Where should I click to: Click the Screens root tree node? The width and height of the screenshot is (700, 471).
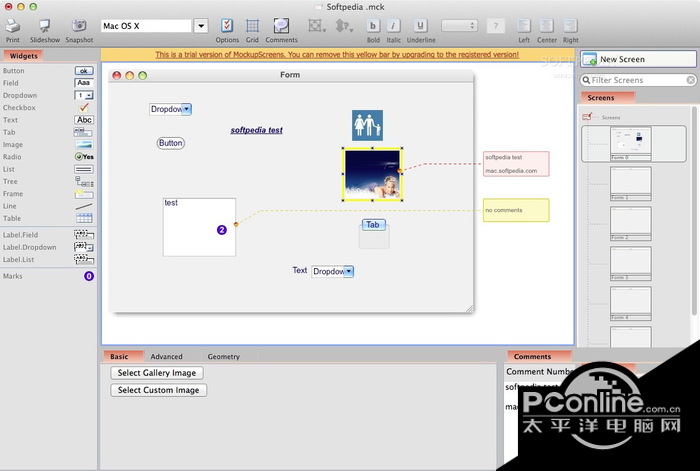[601, 117]
